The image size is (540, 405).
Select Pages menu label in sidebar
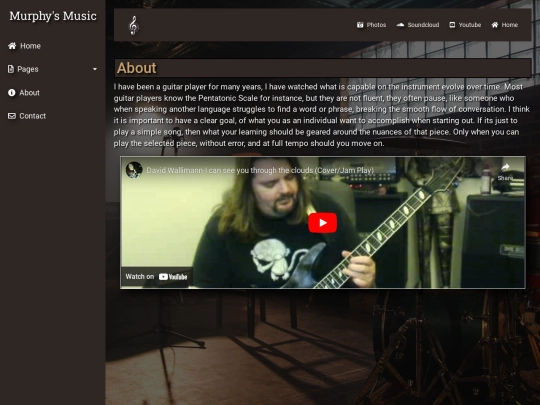[28, 69]
